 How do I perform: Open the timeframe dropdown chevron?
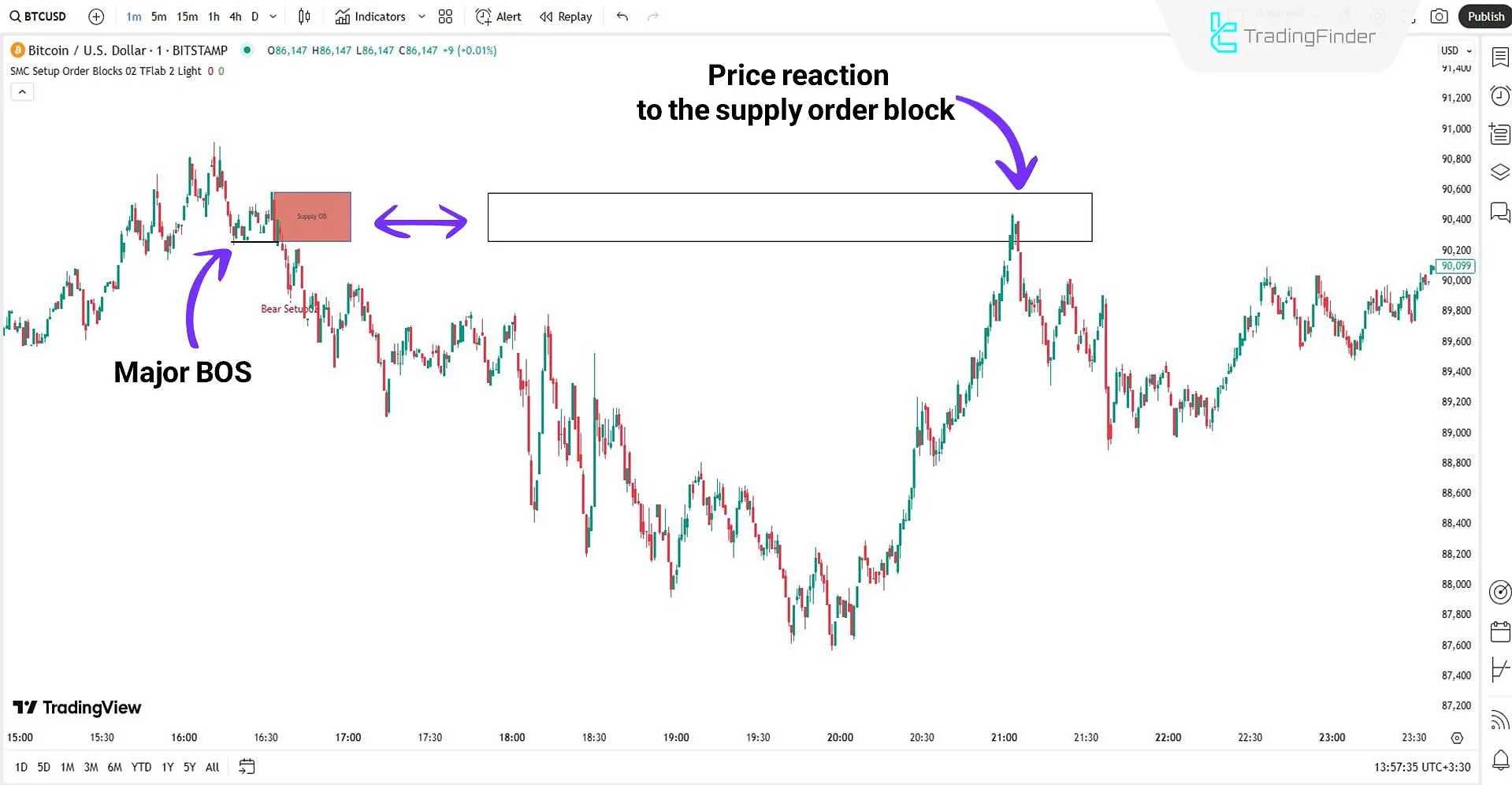click(x=273, y=16)
